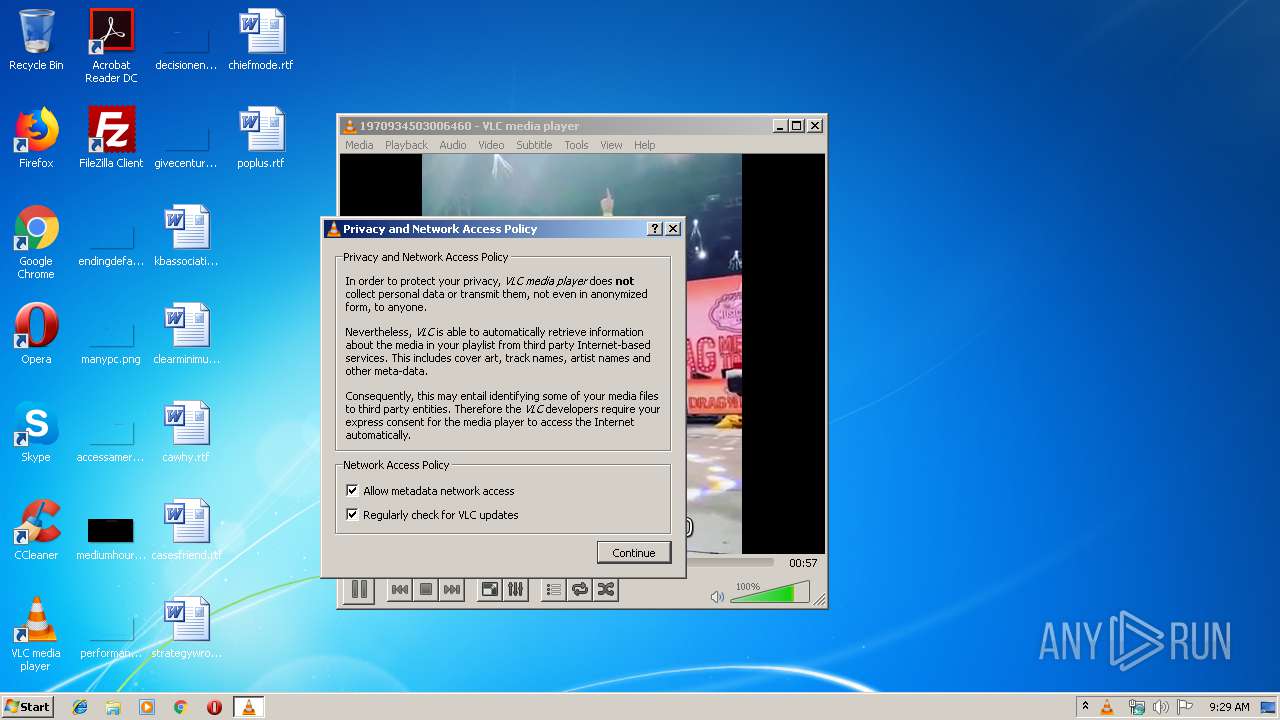1280x720 pixels.
Task: Skip to next media in VLC
Action: click(451, 590)
